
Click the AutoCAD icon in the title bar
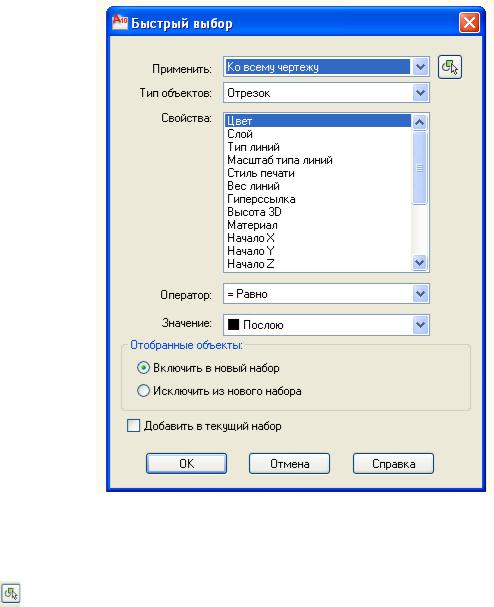click(x=120, y=22)
